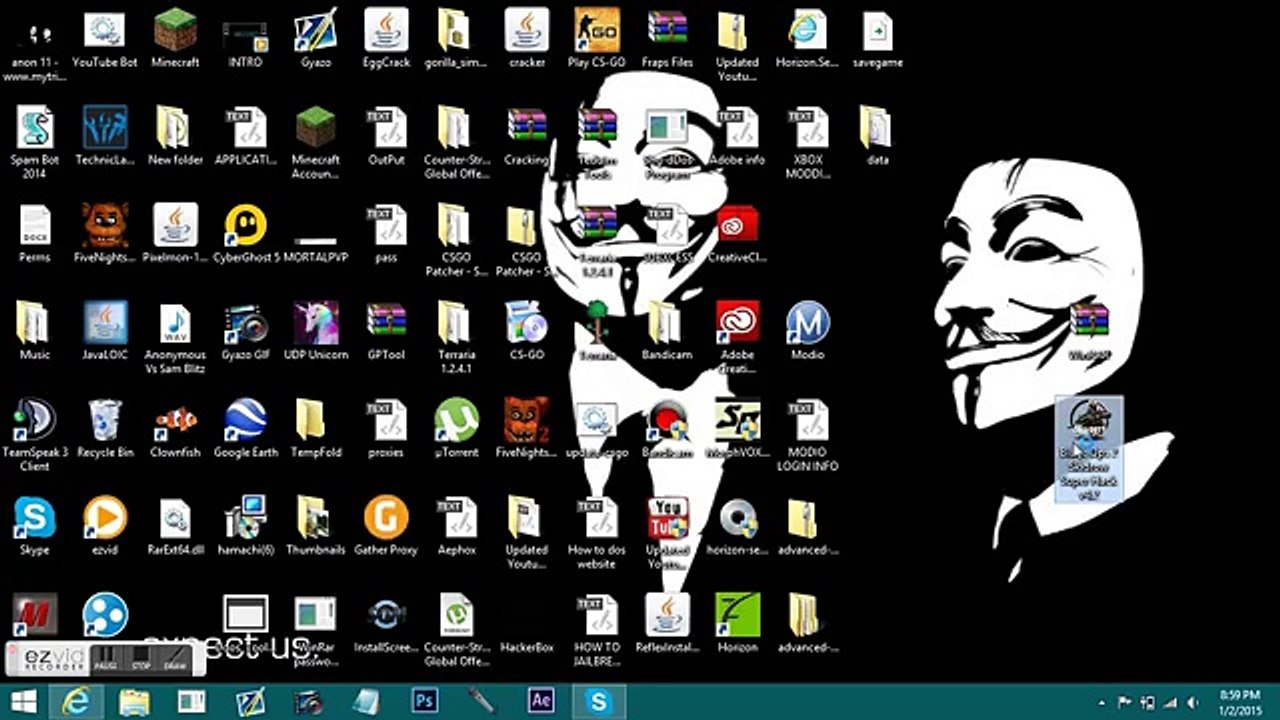
Task: Click the Windows Start button
Action: (23, 701)
